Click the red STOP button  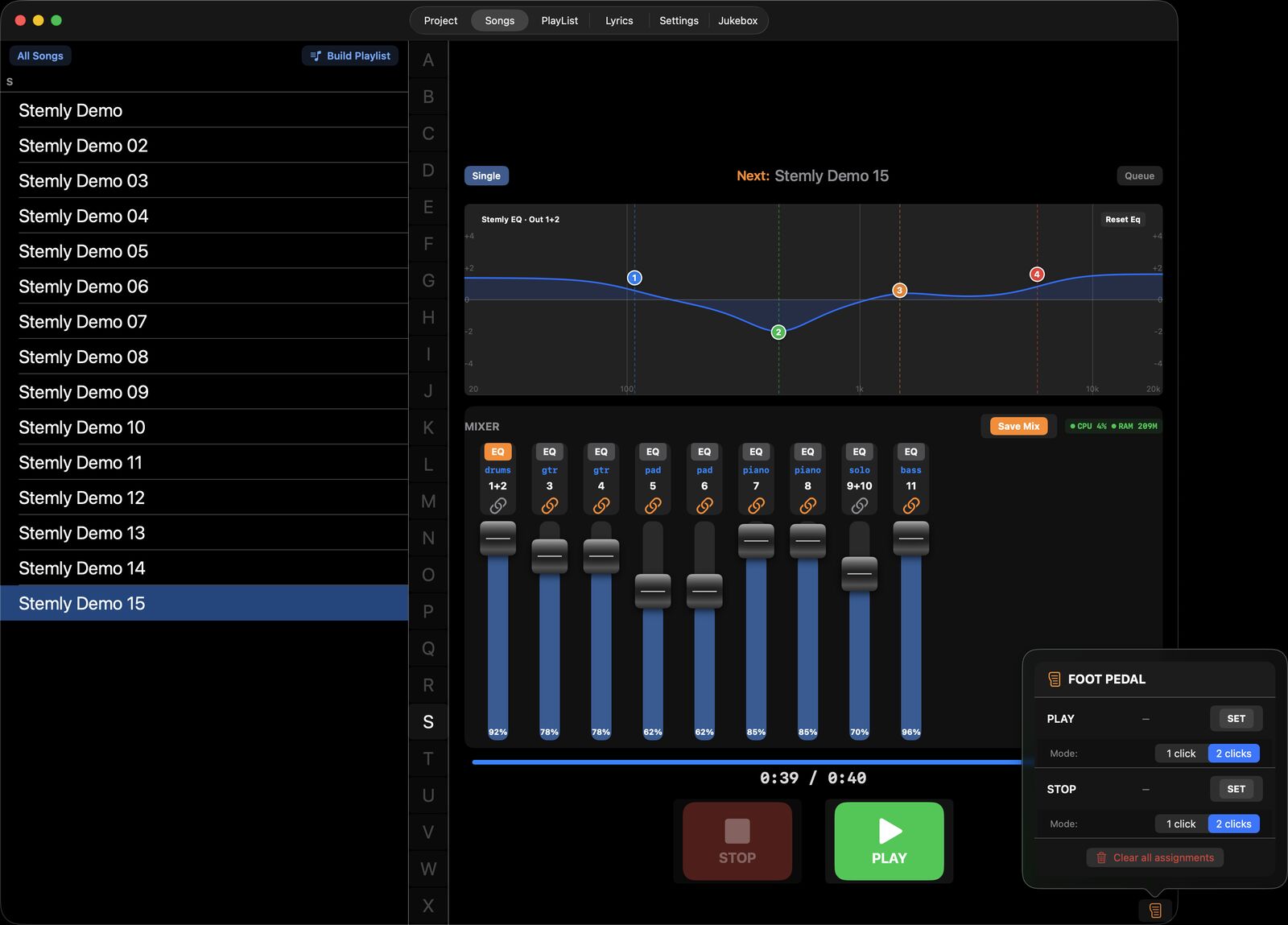(x=737, y=840)
